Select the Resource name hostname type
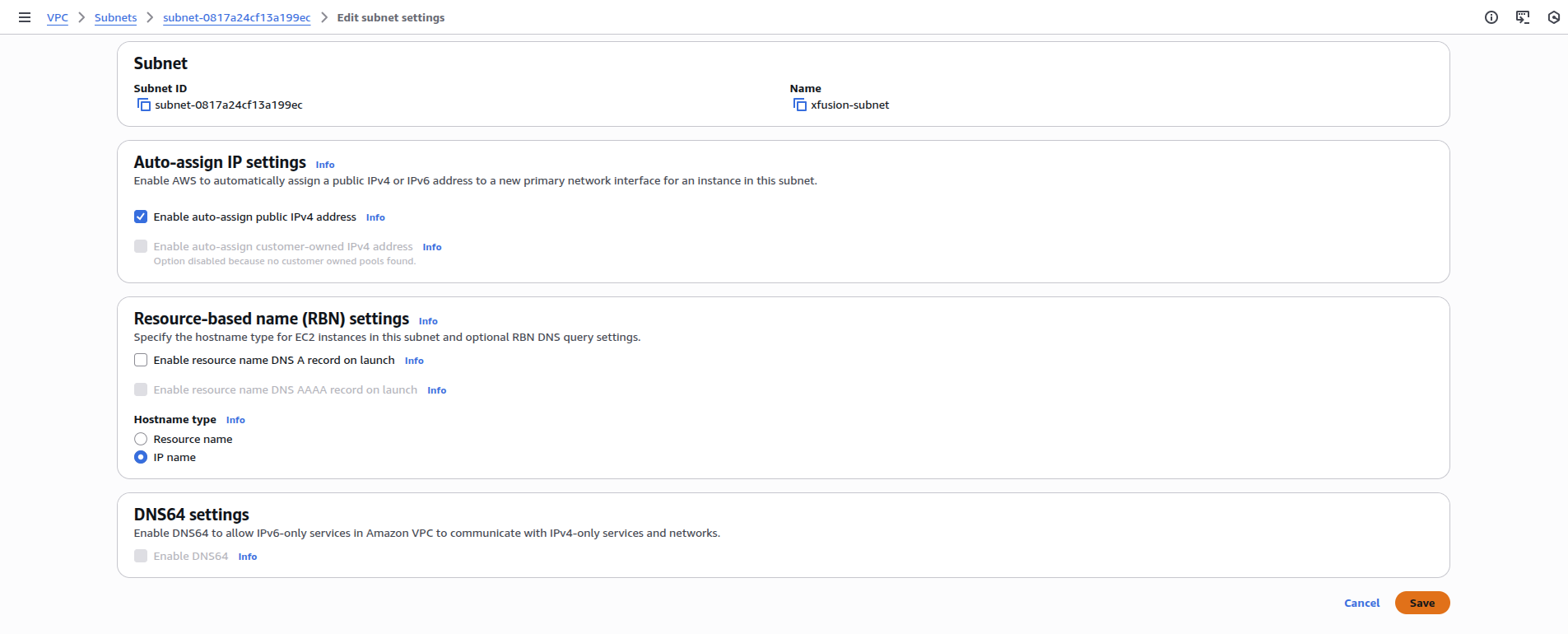 click(141, 439)
